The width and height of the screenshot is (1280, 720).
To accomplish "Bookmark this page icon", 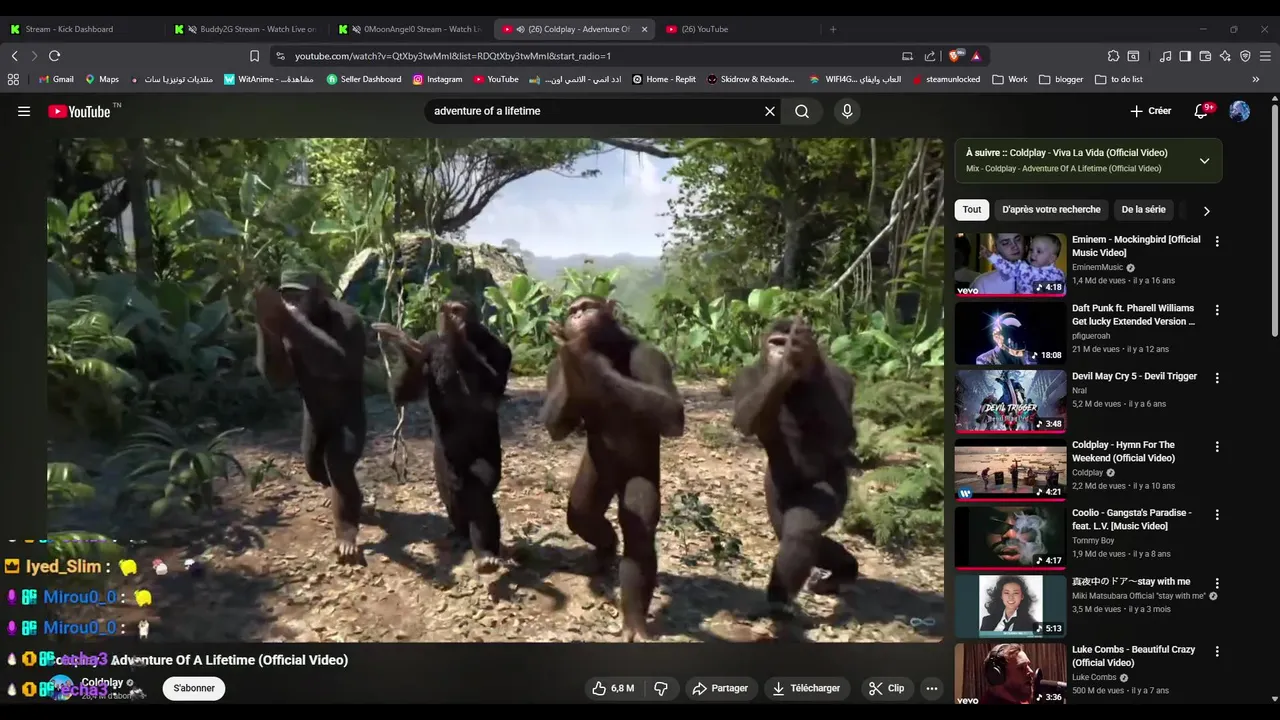I will point(254,56).
